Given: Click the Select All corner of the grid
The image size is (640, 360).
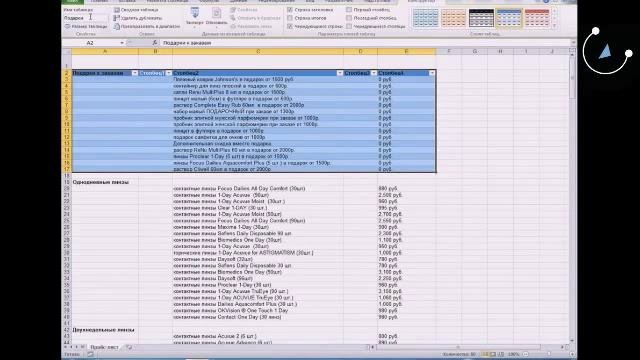Looking at the screenshot, I should [67, 51].
